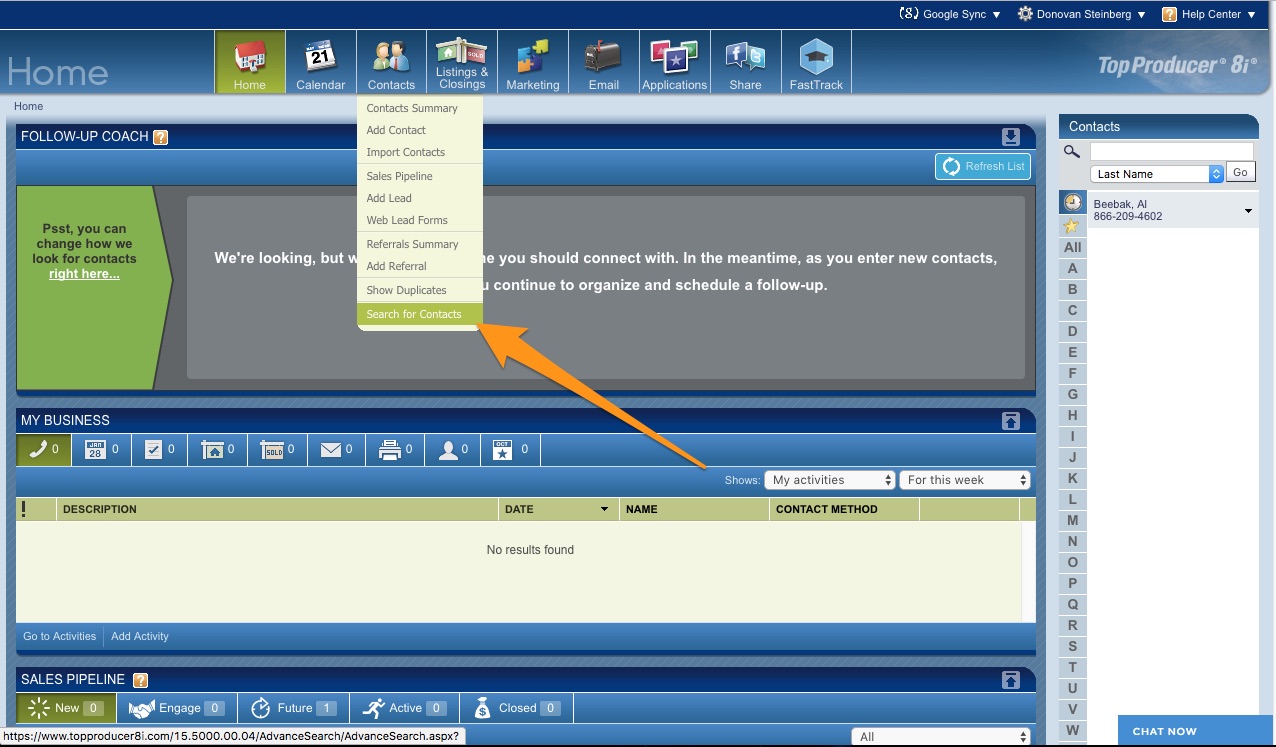
Task: Open the Google Sync dropdown
Action: (950, 14)
